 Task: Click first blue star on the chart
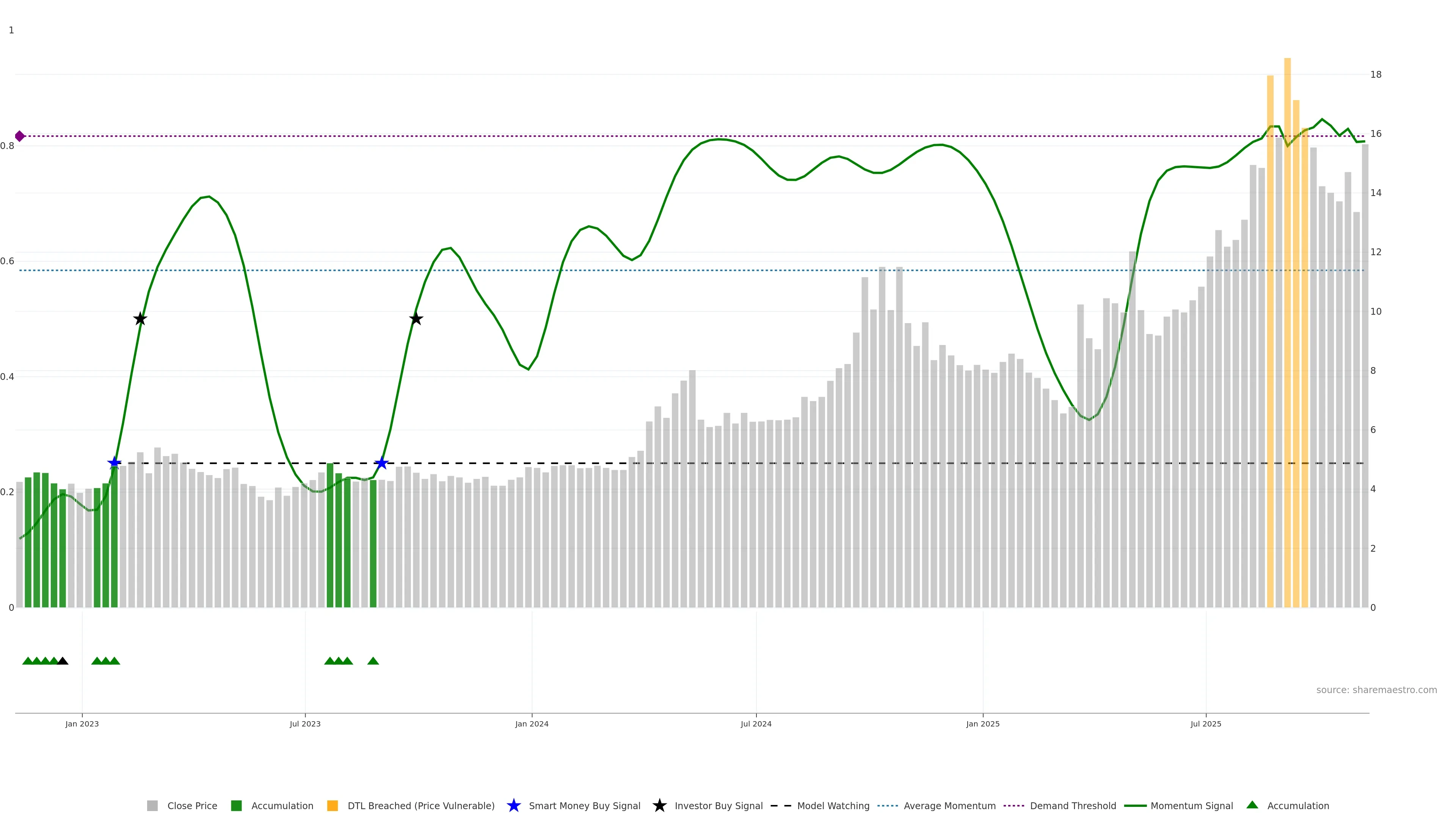click(x=114, y=463)
